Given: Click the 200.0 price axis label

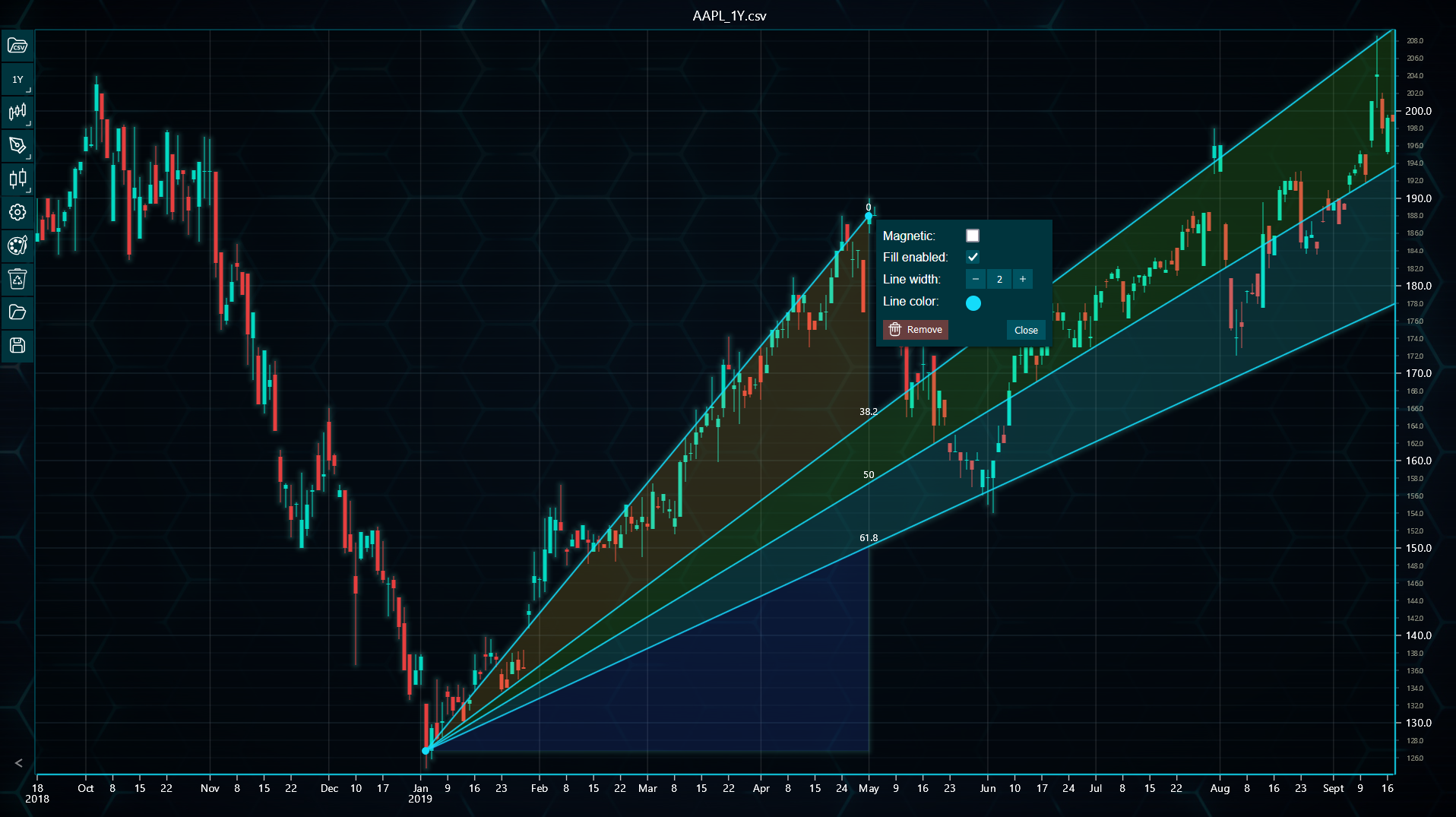Looking at the screenshot, I should (1418, 111).
